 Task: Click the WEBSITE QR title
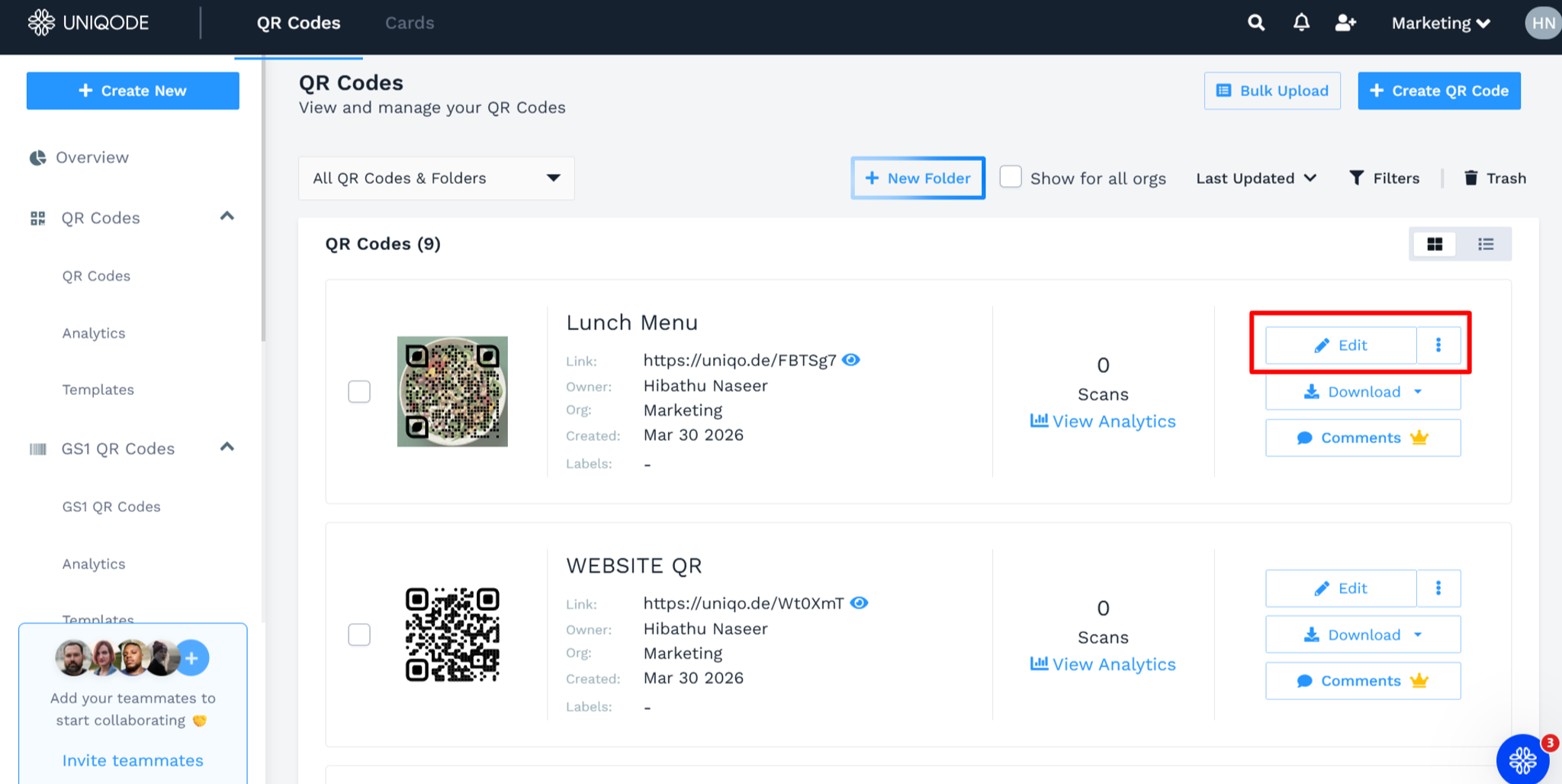(x=634, y=566)
